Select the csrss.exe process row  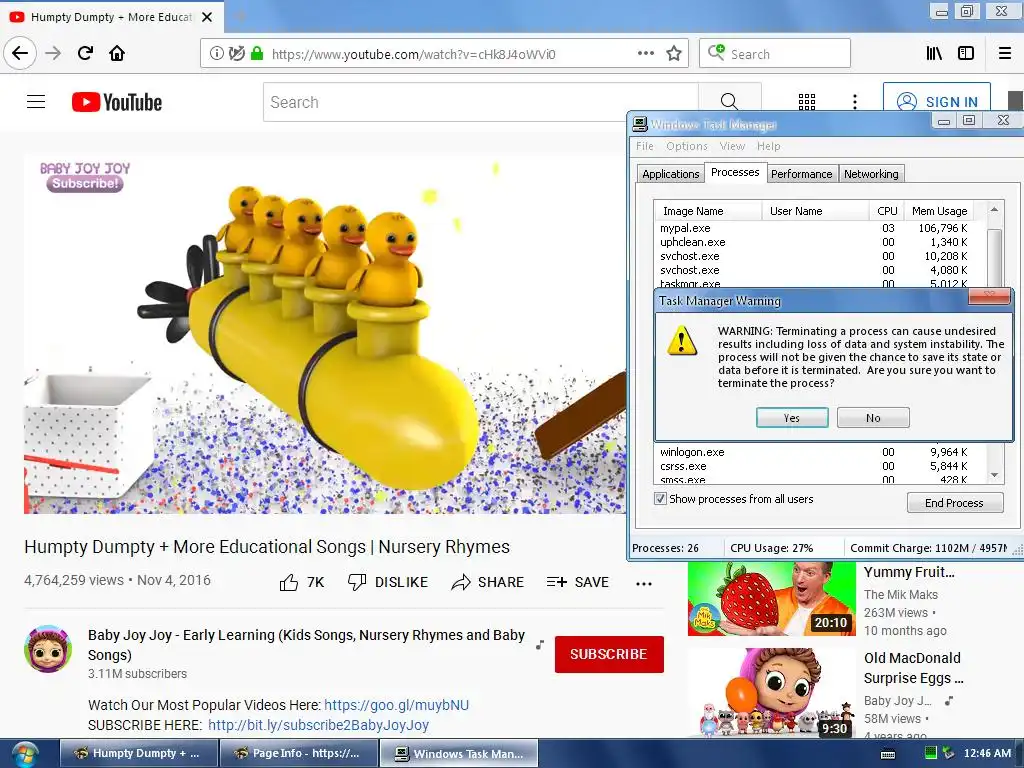click(x=814, y=466)
